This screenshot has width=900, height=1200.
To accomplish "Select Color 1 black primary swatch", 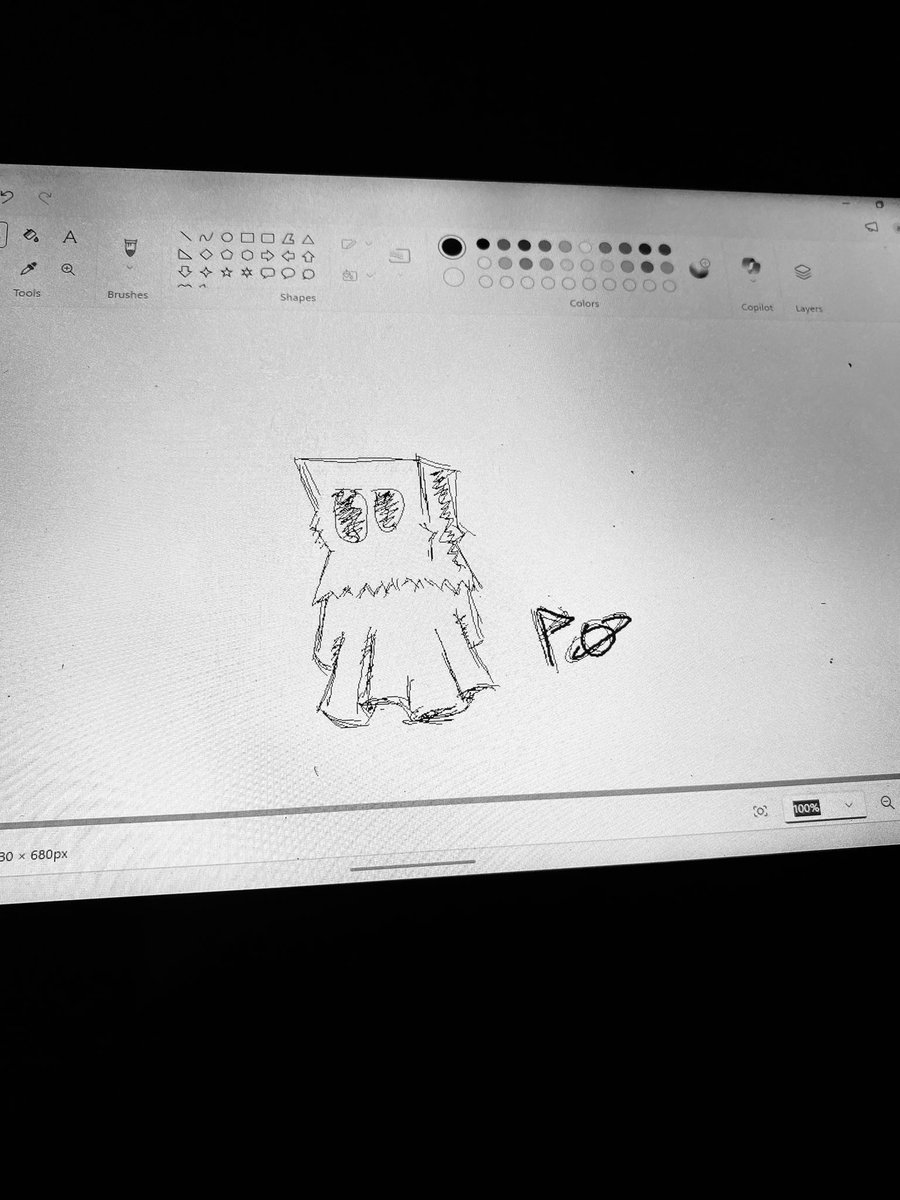I will [452, 246].
